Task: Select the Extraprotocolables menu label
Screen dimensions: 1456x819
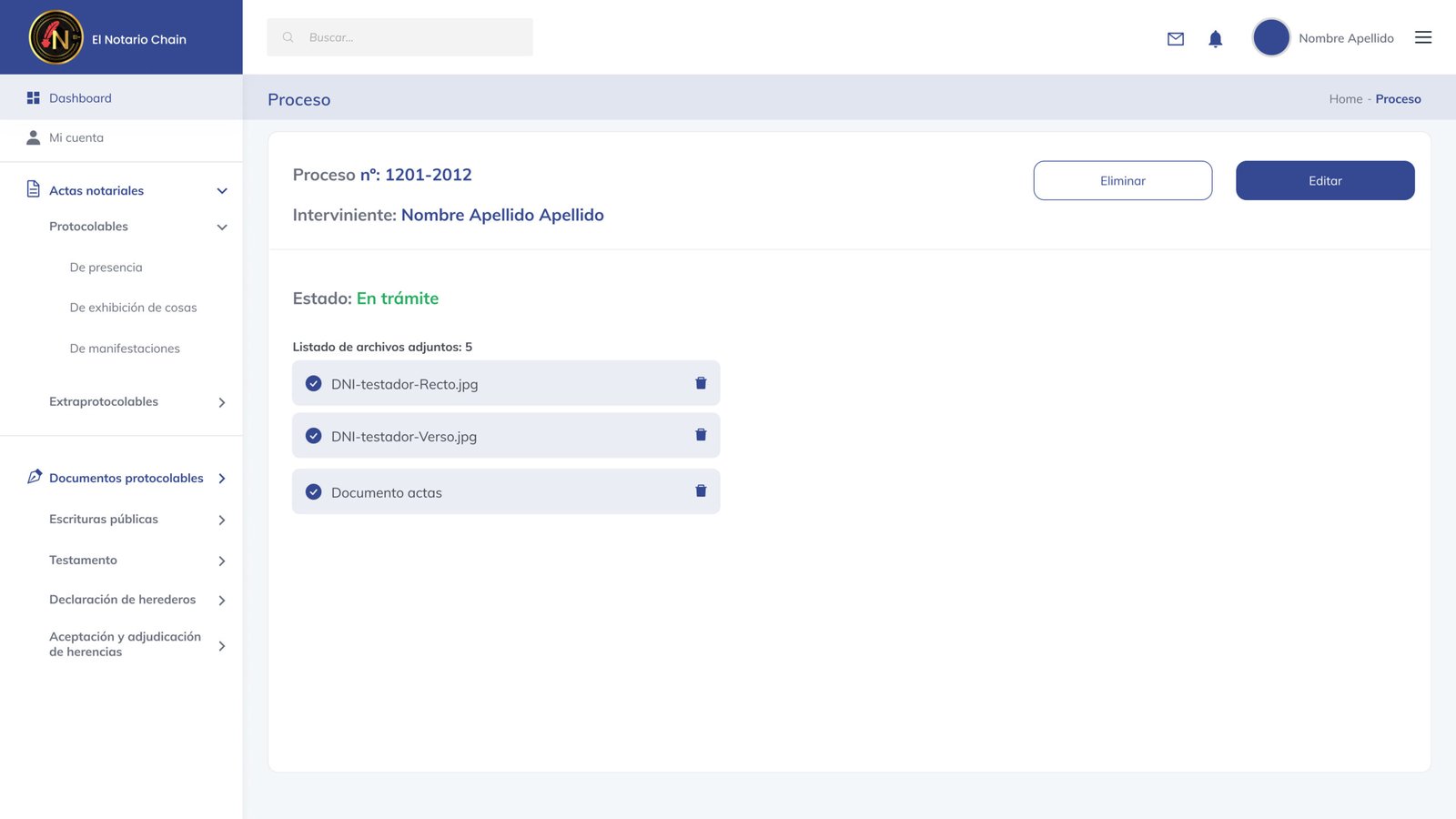Action: (104, 401)
